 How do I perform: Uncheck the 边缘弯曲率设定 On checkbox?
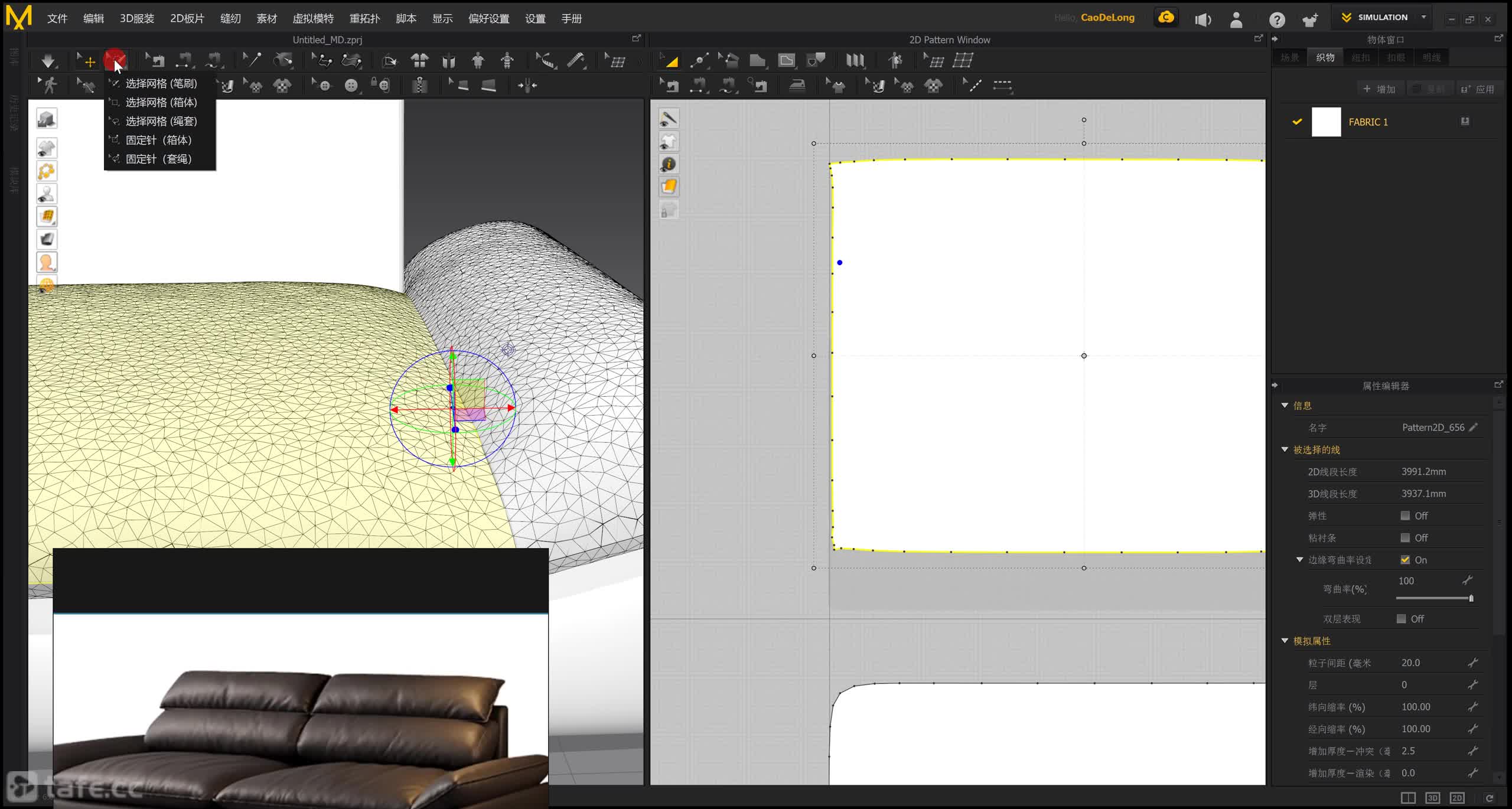coord(1405,560)
